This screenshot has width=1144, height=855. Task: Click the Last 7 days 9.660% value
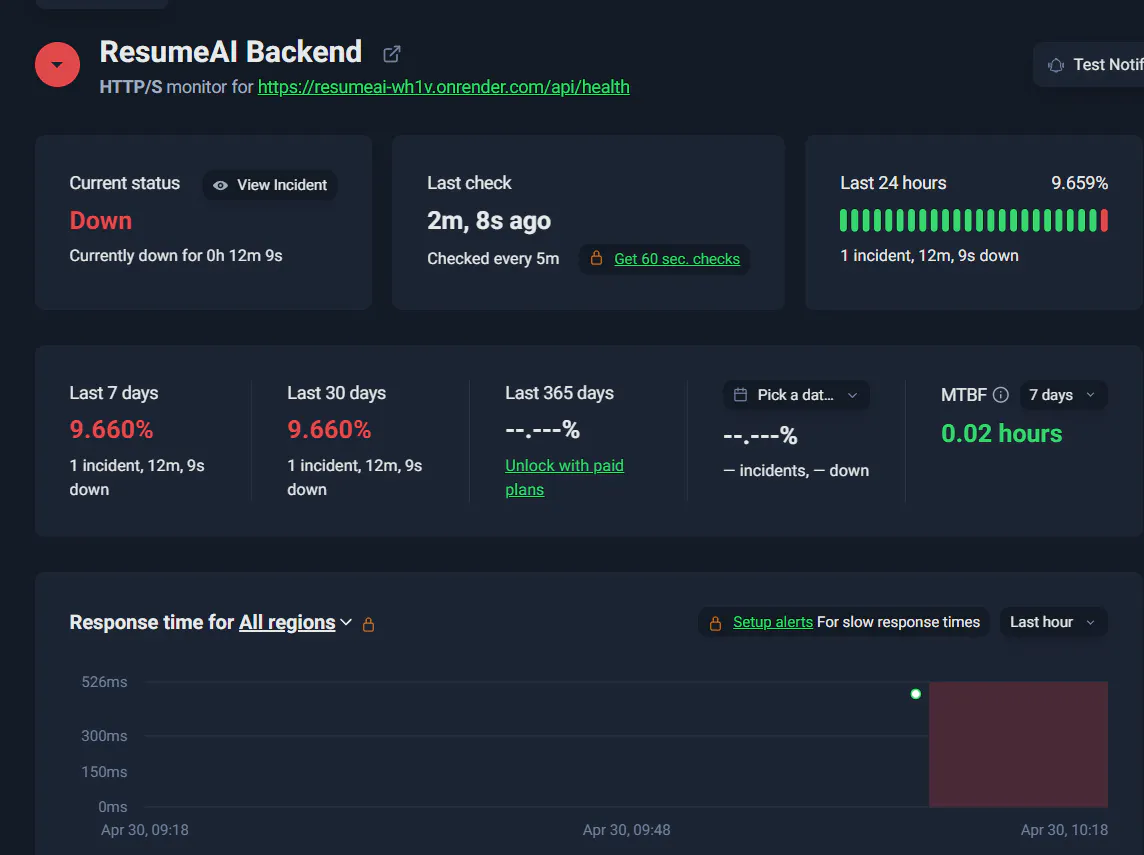[111, 430]
